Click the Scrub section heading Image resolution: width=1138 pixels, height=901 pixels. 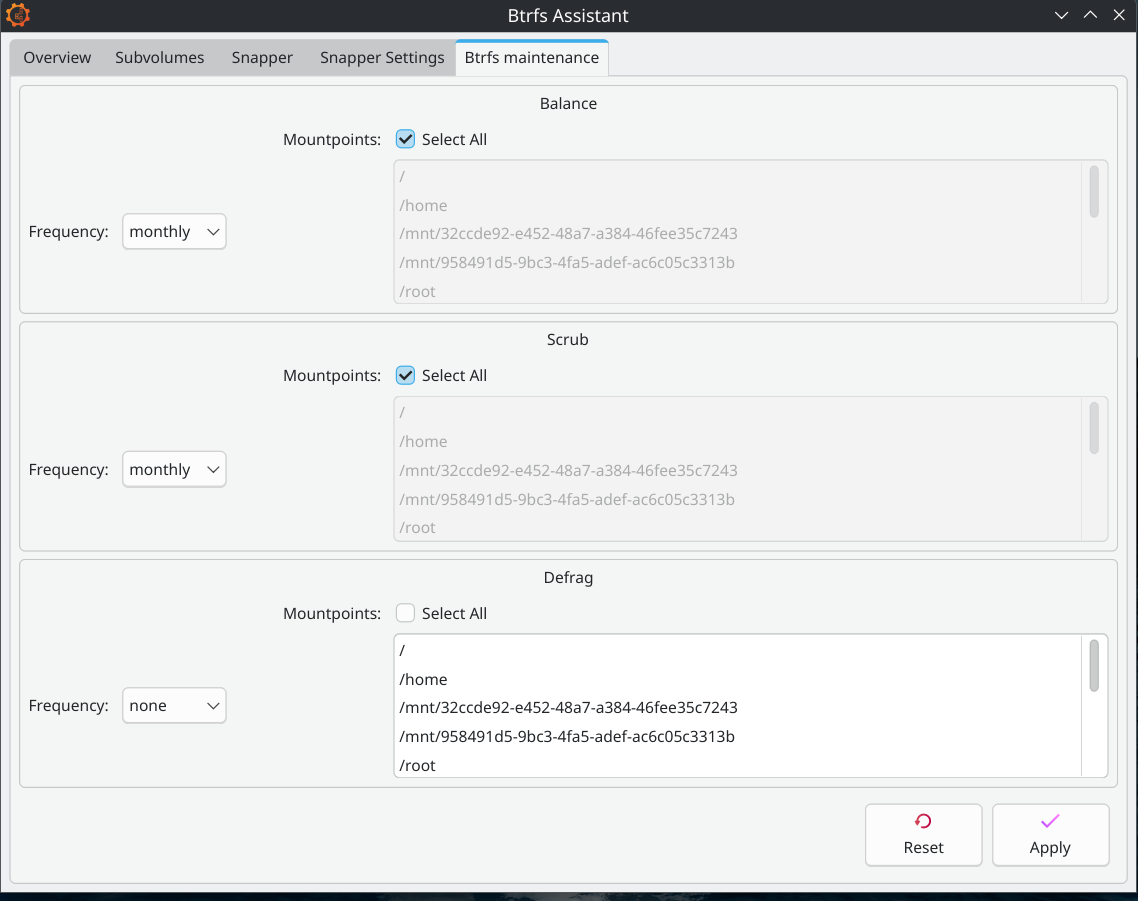(568, 340)
